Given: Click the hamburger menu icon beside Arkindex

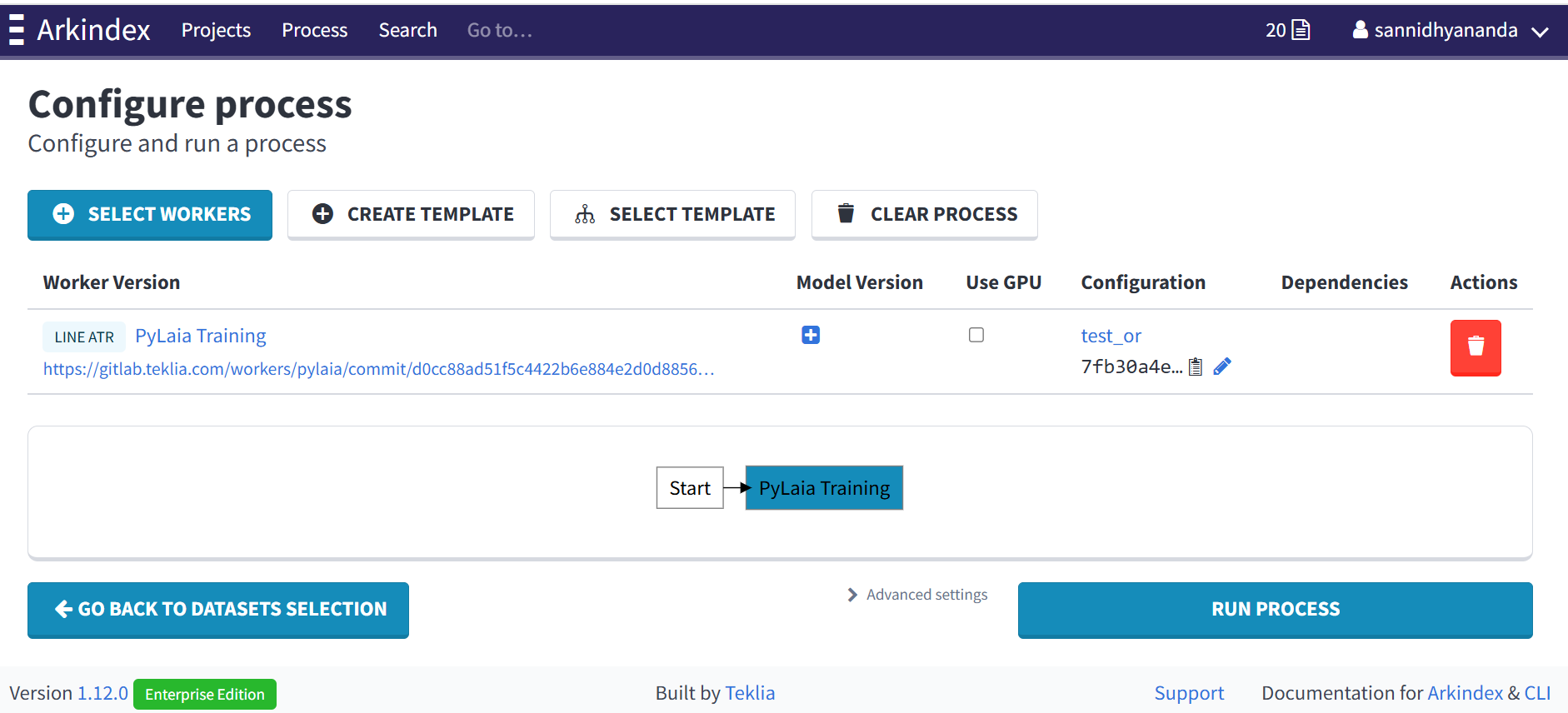Looking at the screenshot, I should [x=16, y=30].
